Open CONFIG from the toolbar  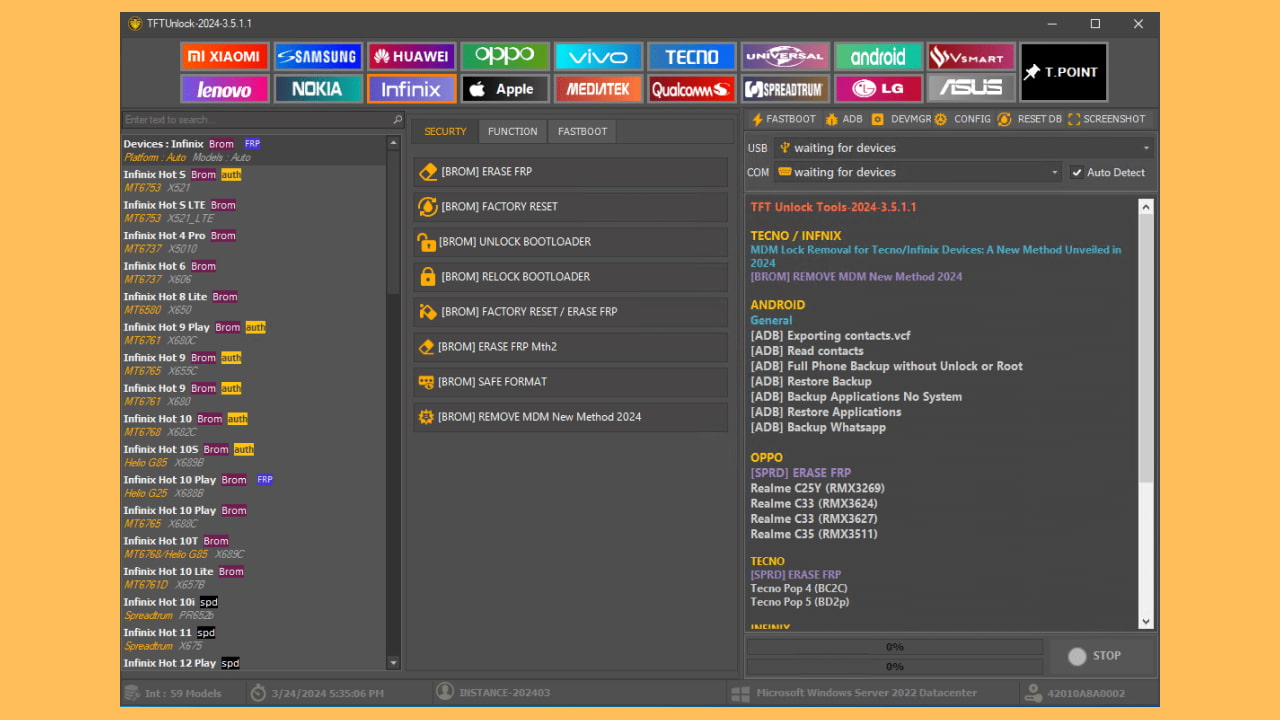point(963,119)
